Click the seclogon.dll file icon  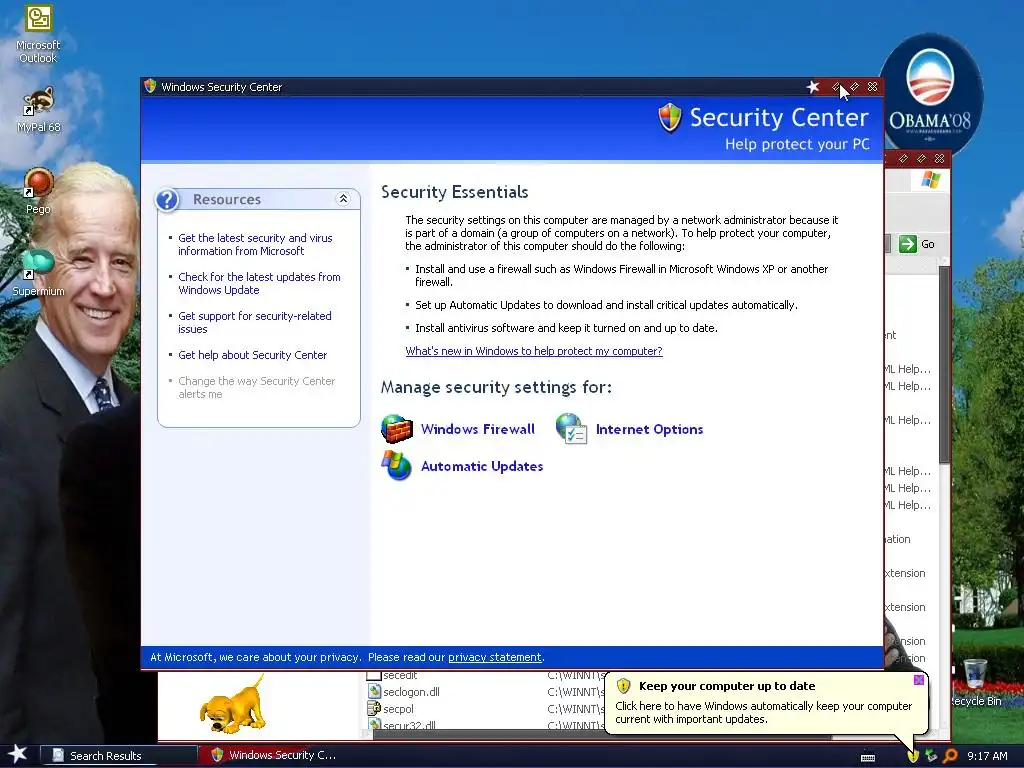pyautogui.click(x=374, y=691)
